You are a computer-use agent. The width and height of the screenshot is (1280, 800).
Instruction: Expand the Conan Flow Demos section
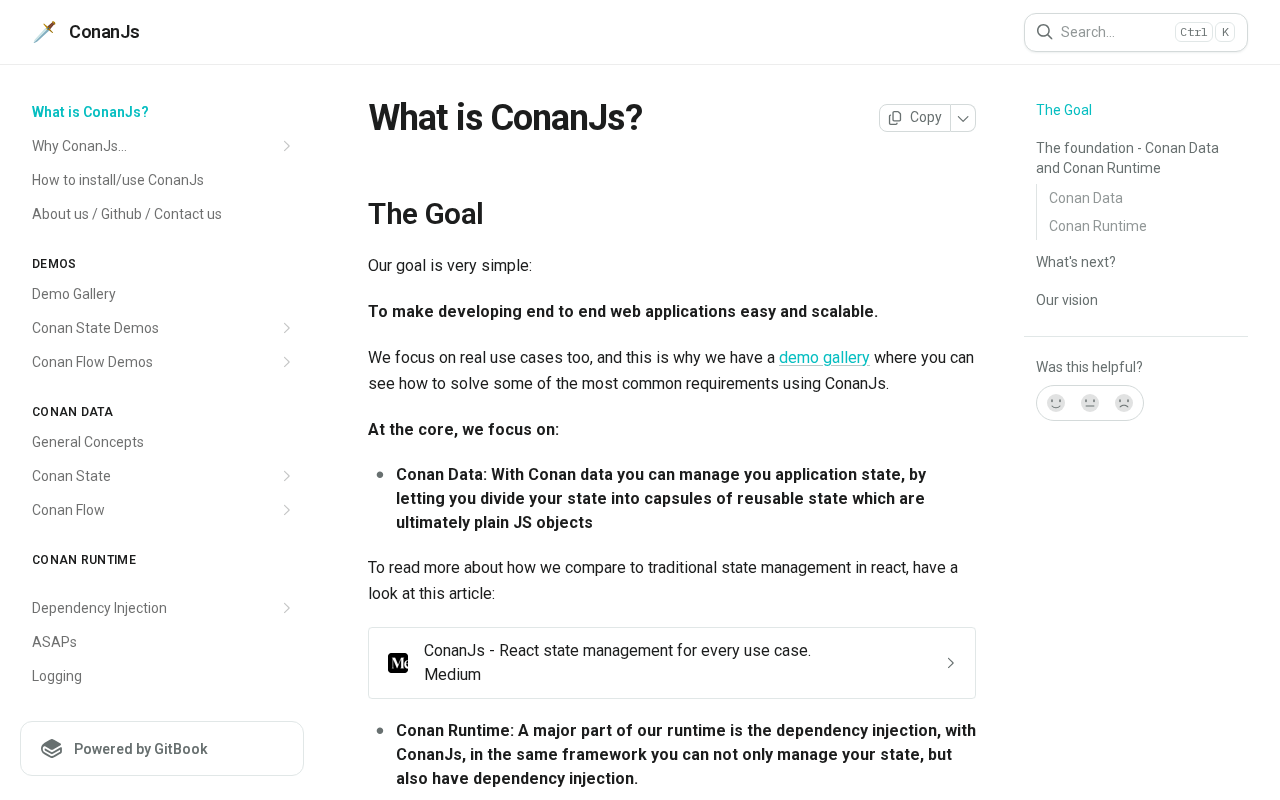pyautogui.click(x=286, y=362)
